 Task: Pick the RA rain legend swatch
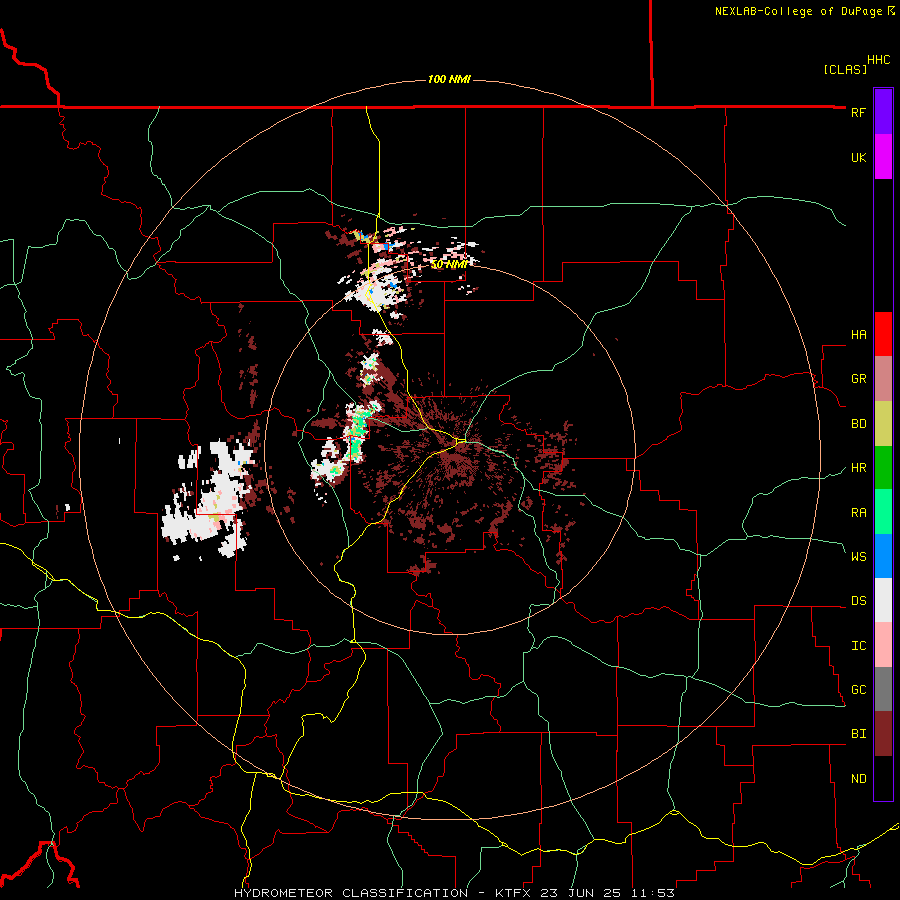(x=883, y=512)
